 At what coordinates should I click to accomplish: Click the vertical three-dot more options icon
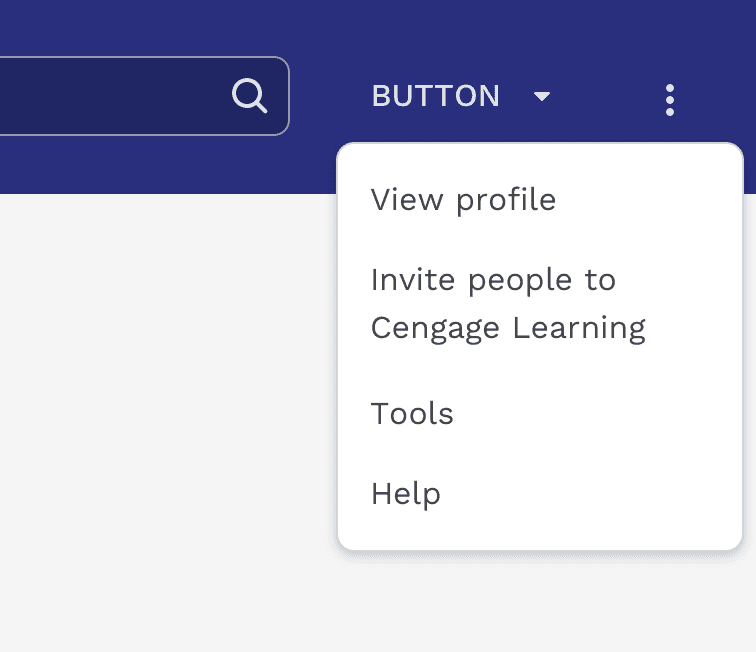[670, 99]
